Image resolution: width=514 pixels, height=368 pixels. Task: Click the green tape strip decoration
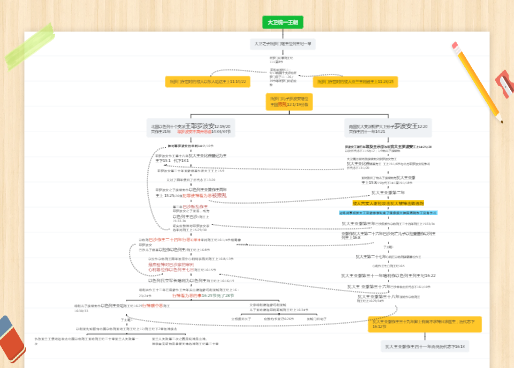pos(30,46)
